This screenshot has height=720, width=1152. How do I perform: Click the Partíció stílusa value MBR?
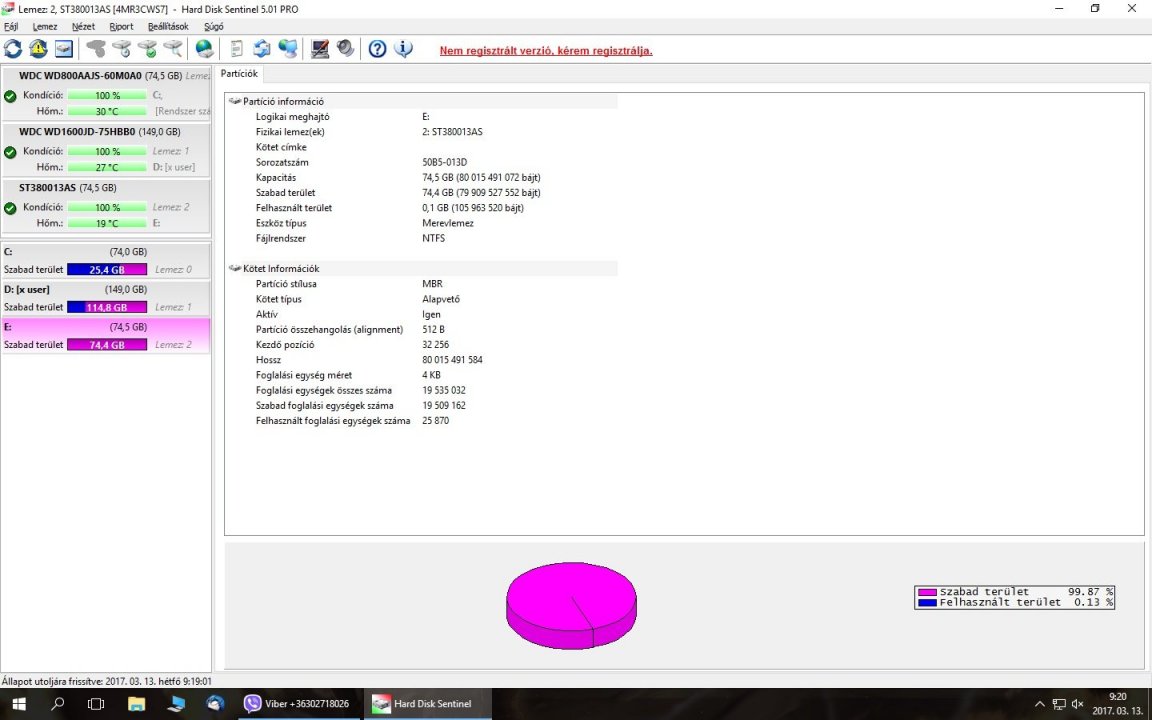point(432,284)
